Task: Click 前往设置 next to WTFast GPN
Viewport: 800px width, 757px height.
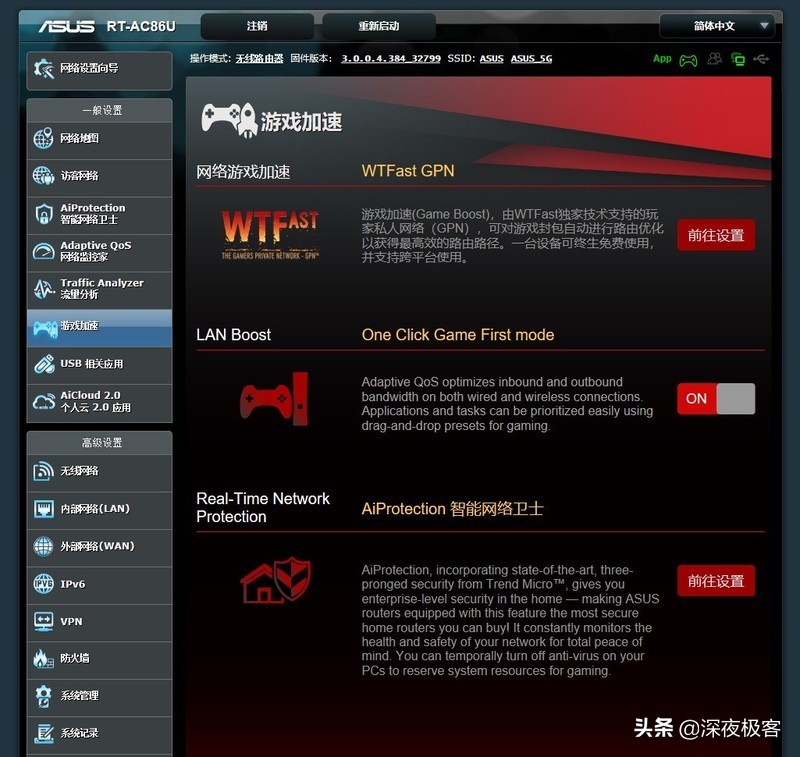Action: 715,235
